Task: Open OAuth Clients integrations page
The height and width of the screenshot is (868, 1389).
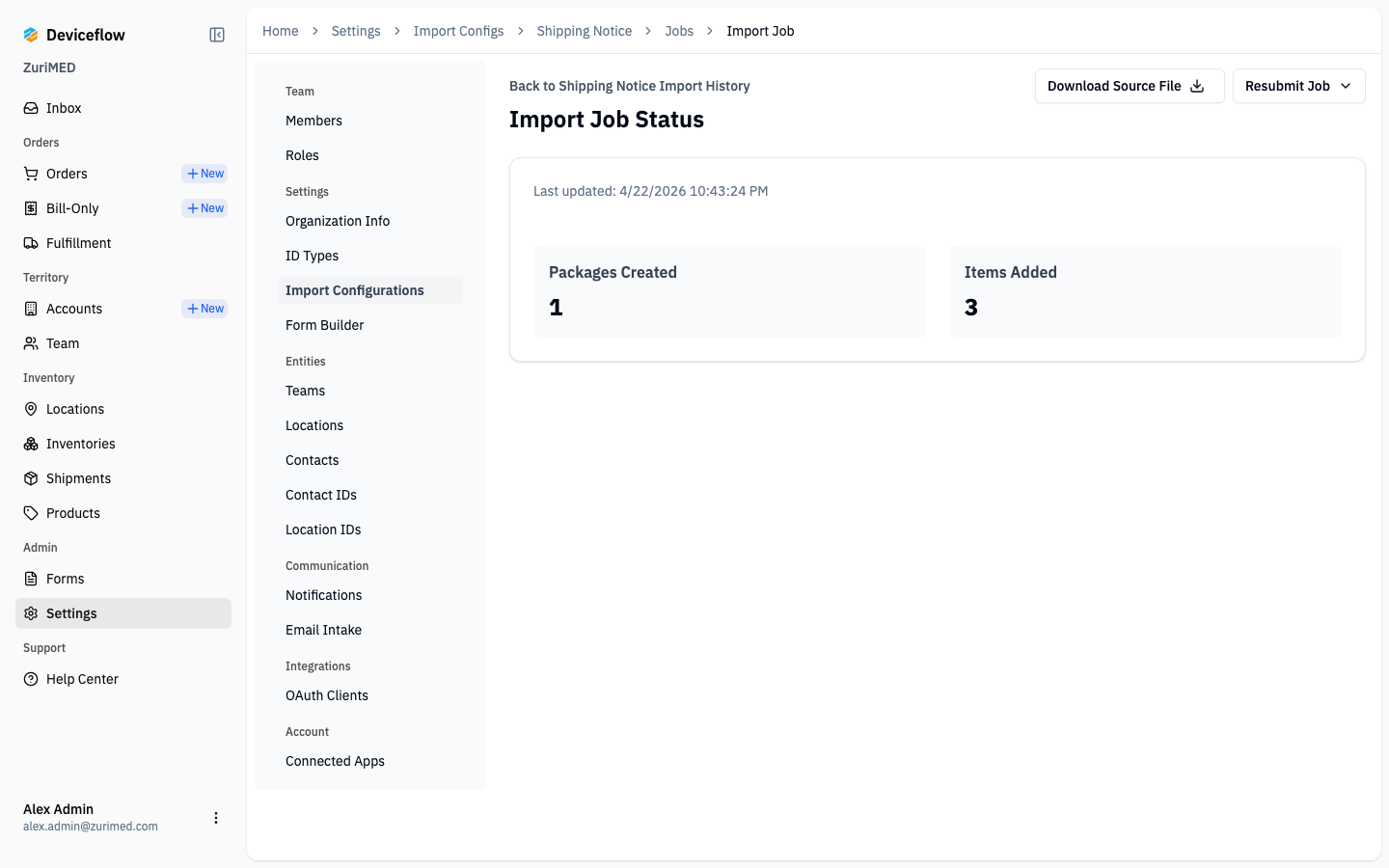Action: [x=370, y=695]
